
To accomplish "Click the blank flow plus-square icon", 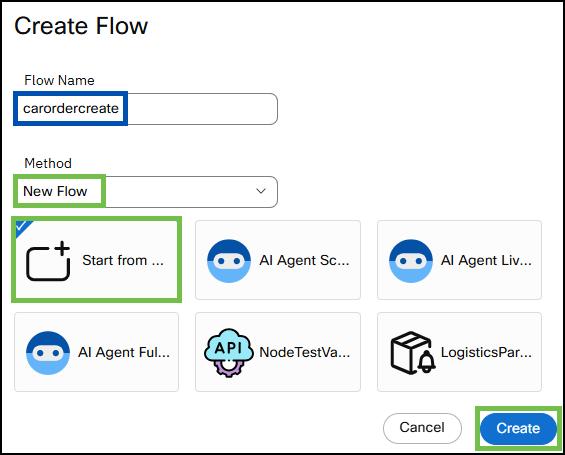I will [x=48, y=261].
